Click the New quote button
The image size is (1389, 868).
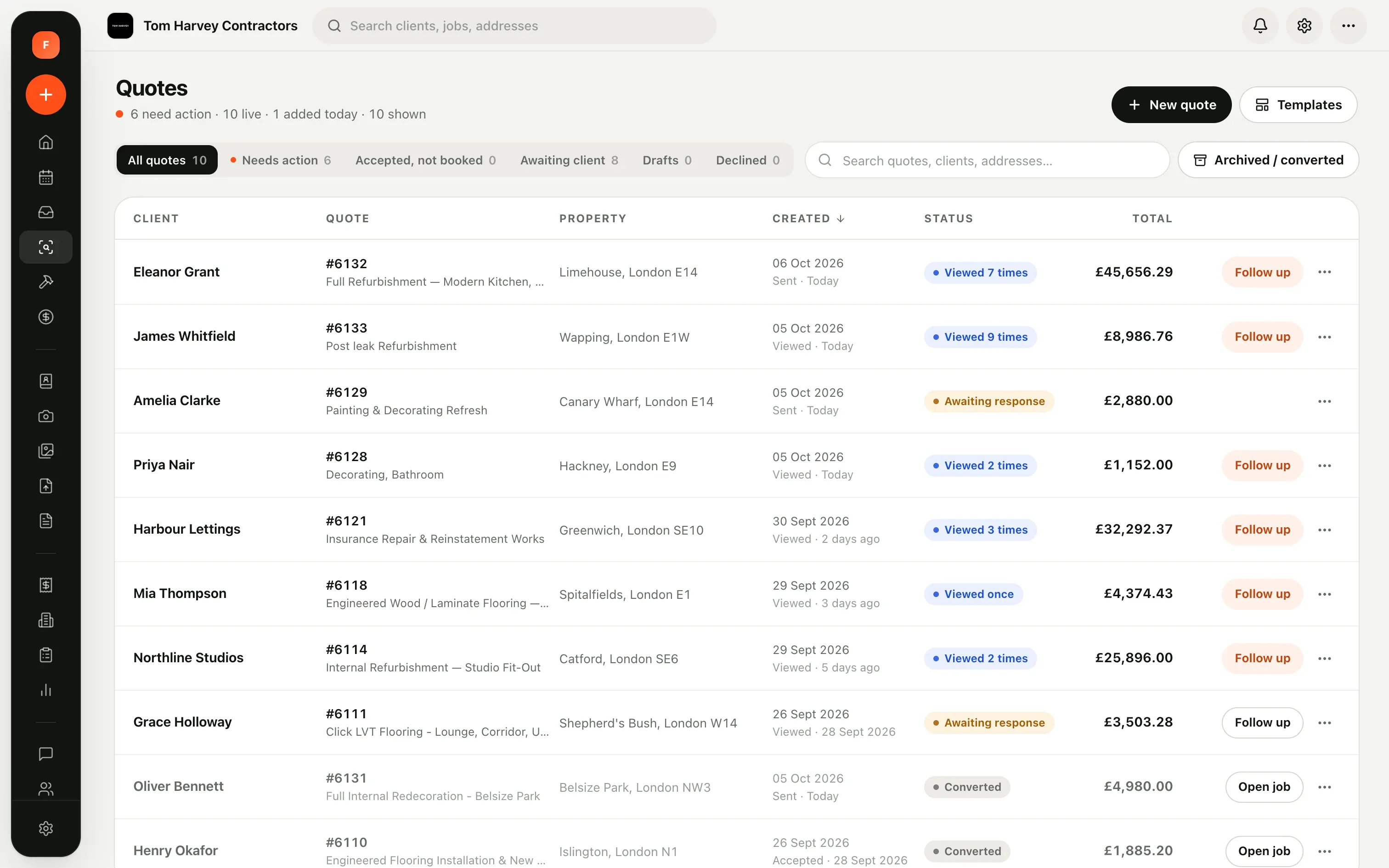(1171, 105)
